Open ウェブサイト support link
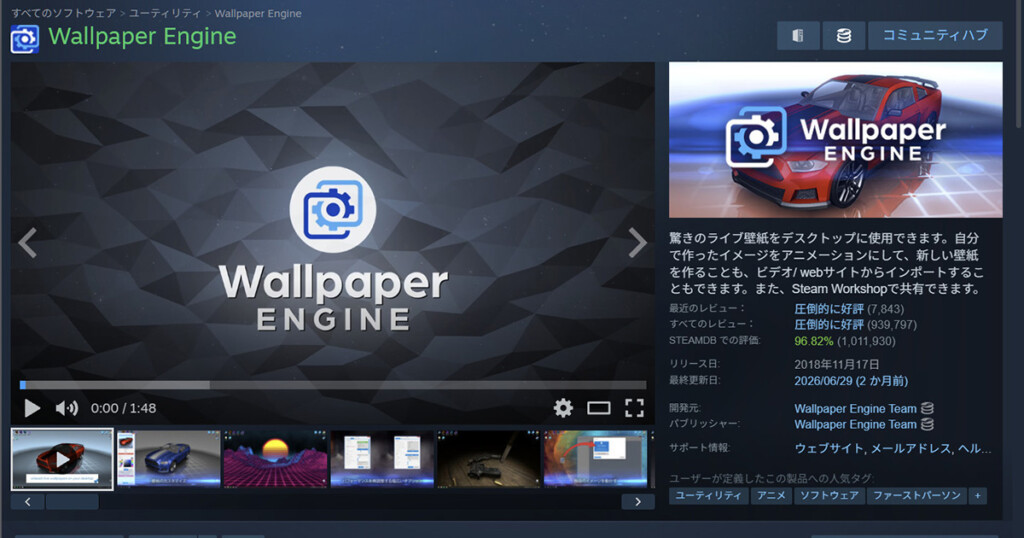The height and width of the screenshot is (538, 1024). tap(828, 449)
